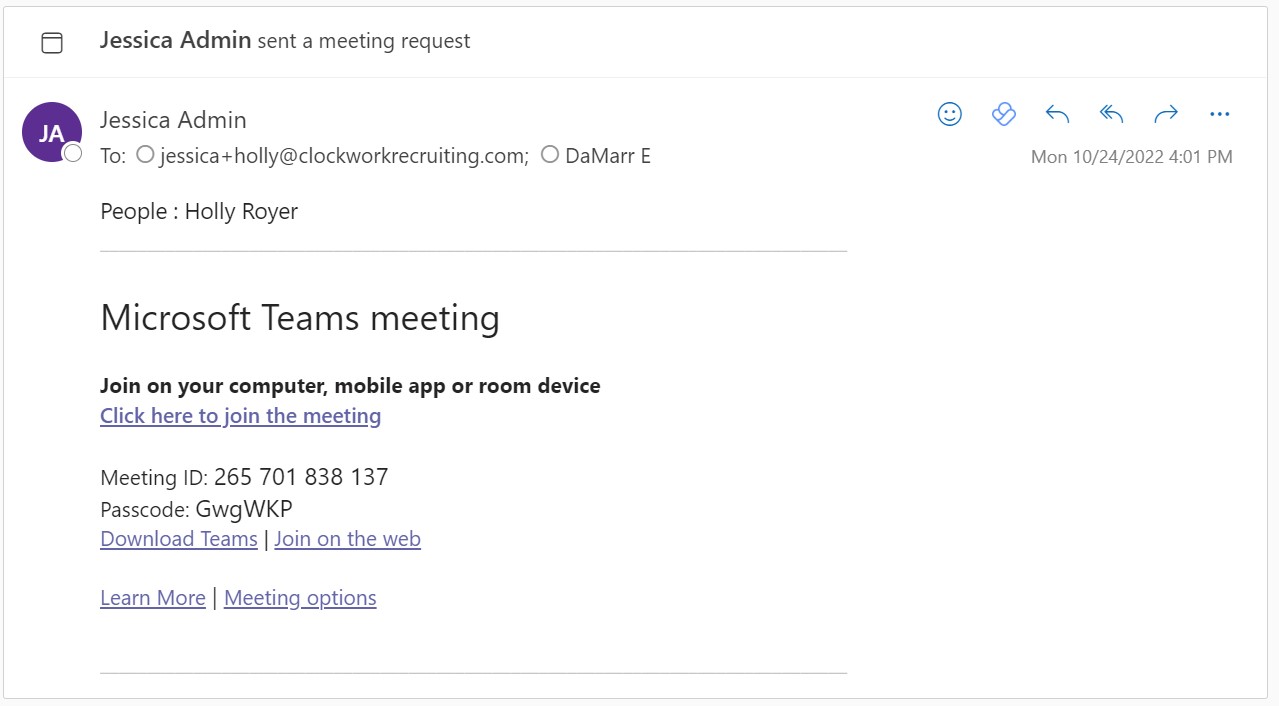Open the DaMarr E recipient contact card
Viewport: 1279px width, 706px height.
click(608, 156)
